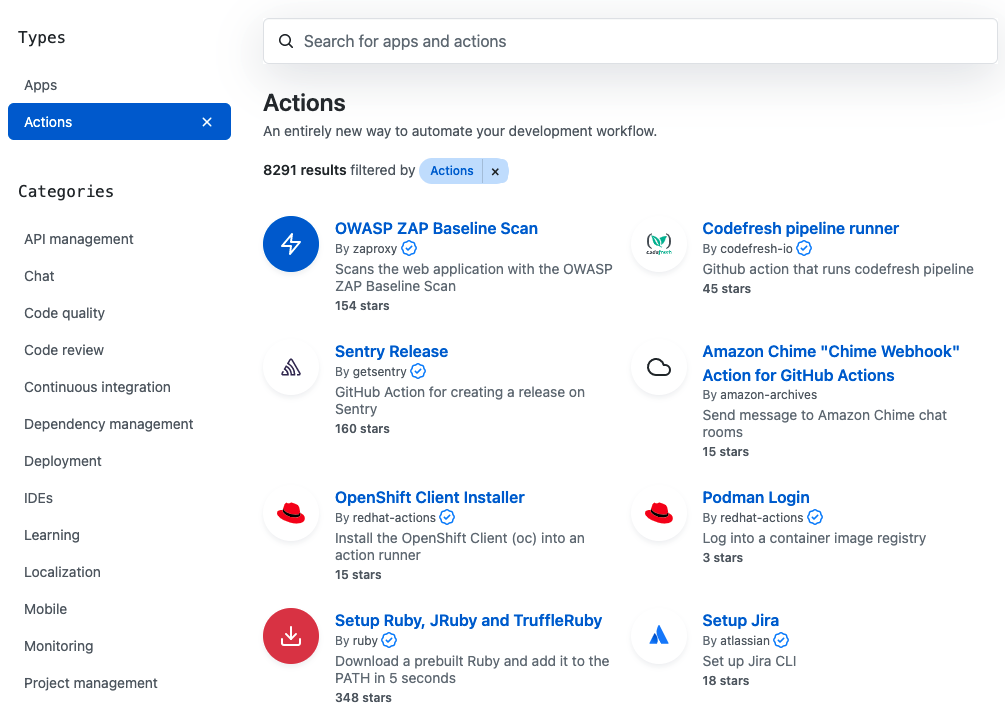Image resolution: width=1005 pixels, height=707 pixels.
Task: Click the Amazon Chime cloud icon
Action: pos(659,367)
